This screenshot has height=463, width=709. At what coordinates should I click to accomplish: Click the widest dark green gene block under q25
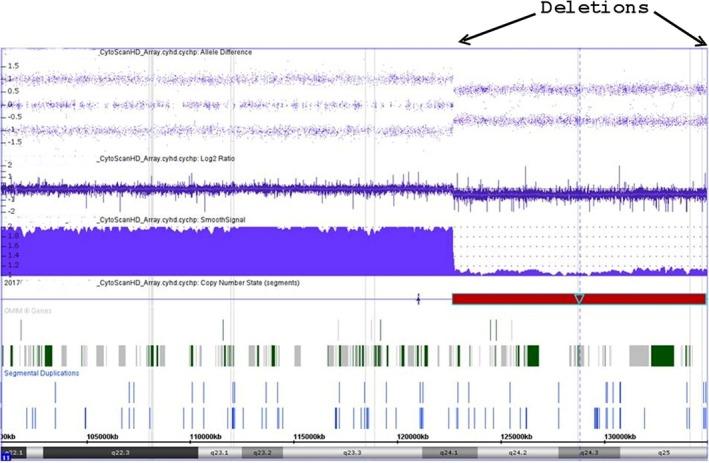(x=662, y=356)
